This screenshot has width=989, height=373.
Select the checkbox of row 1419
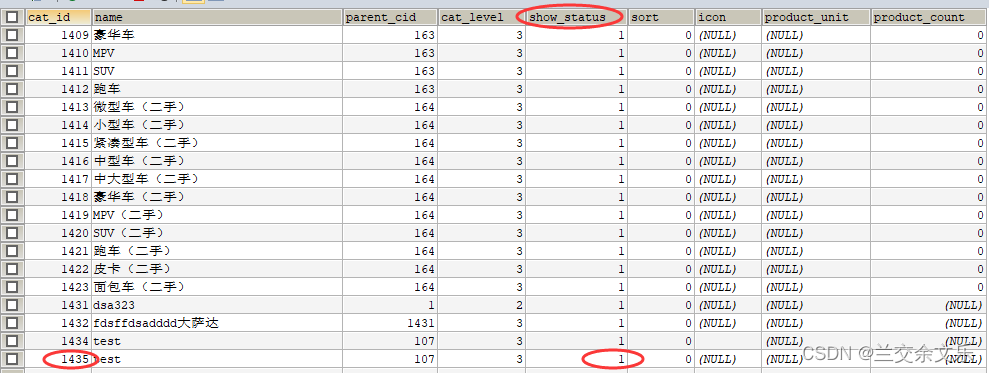[11, 215]
